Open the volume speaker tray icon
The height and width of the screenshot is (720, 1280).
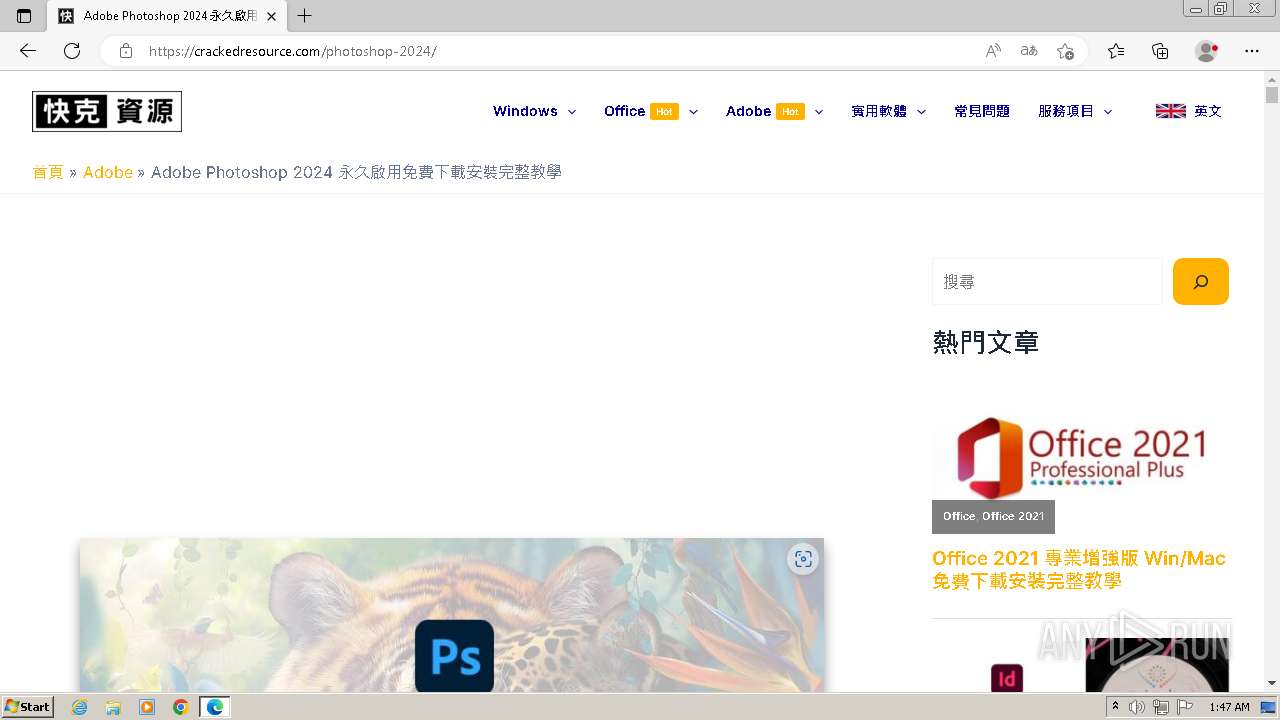1137,707
